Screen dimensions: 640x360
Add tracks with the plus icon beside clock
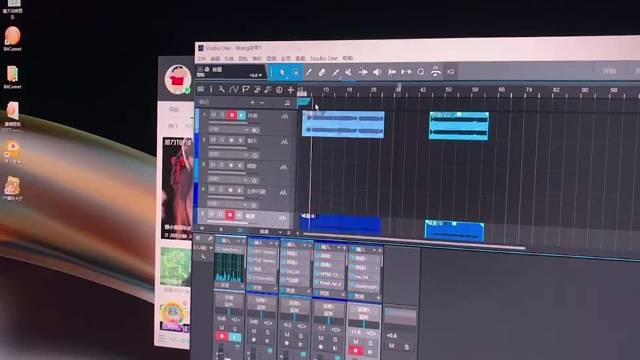click(x=290, y=90)
